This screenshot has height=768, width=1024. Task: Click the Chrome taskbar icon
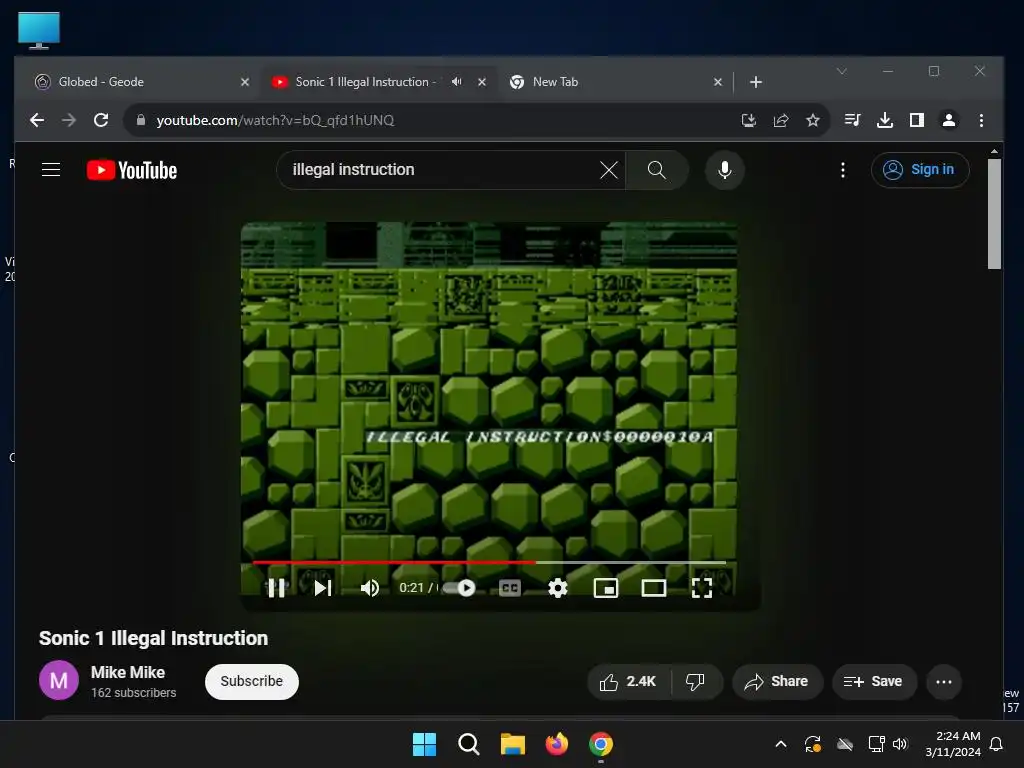point(601,744)
